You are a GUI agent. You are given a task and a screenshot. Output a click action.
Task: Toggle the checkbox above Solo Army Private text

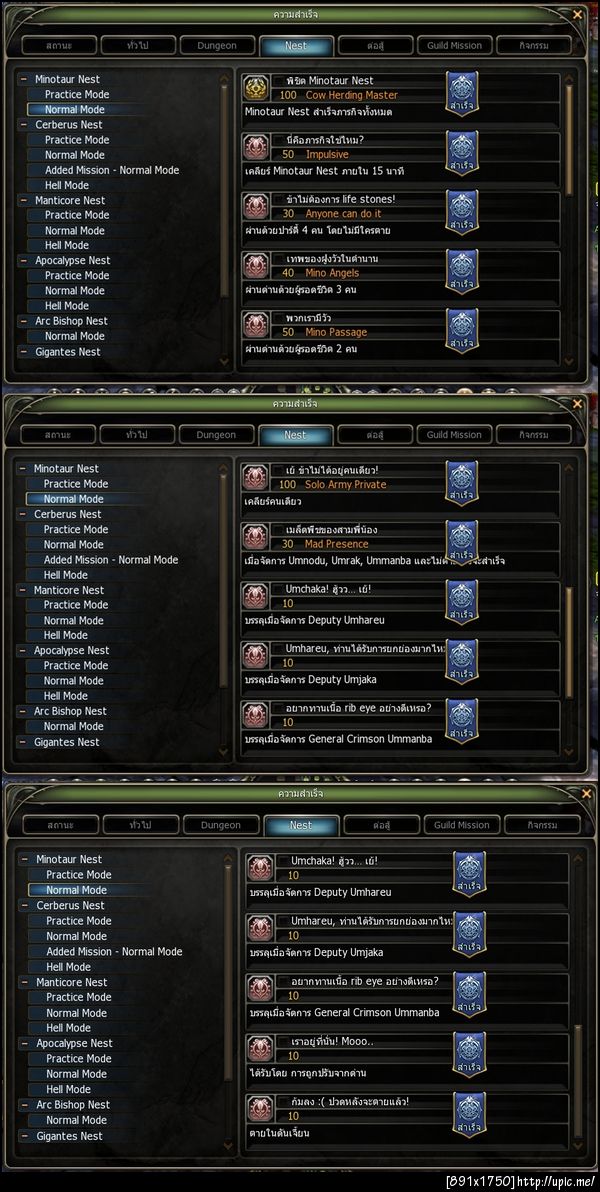click(279, 470)
